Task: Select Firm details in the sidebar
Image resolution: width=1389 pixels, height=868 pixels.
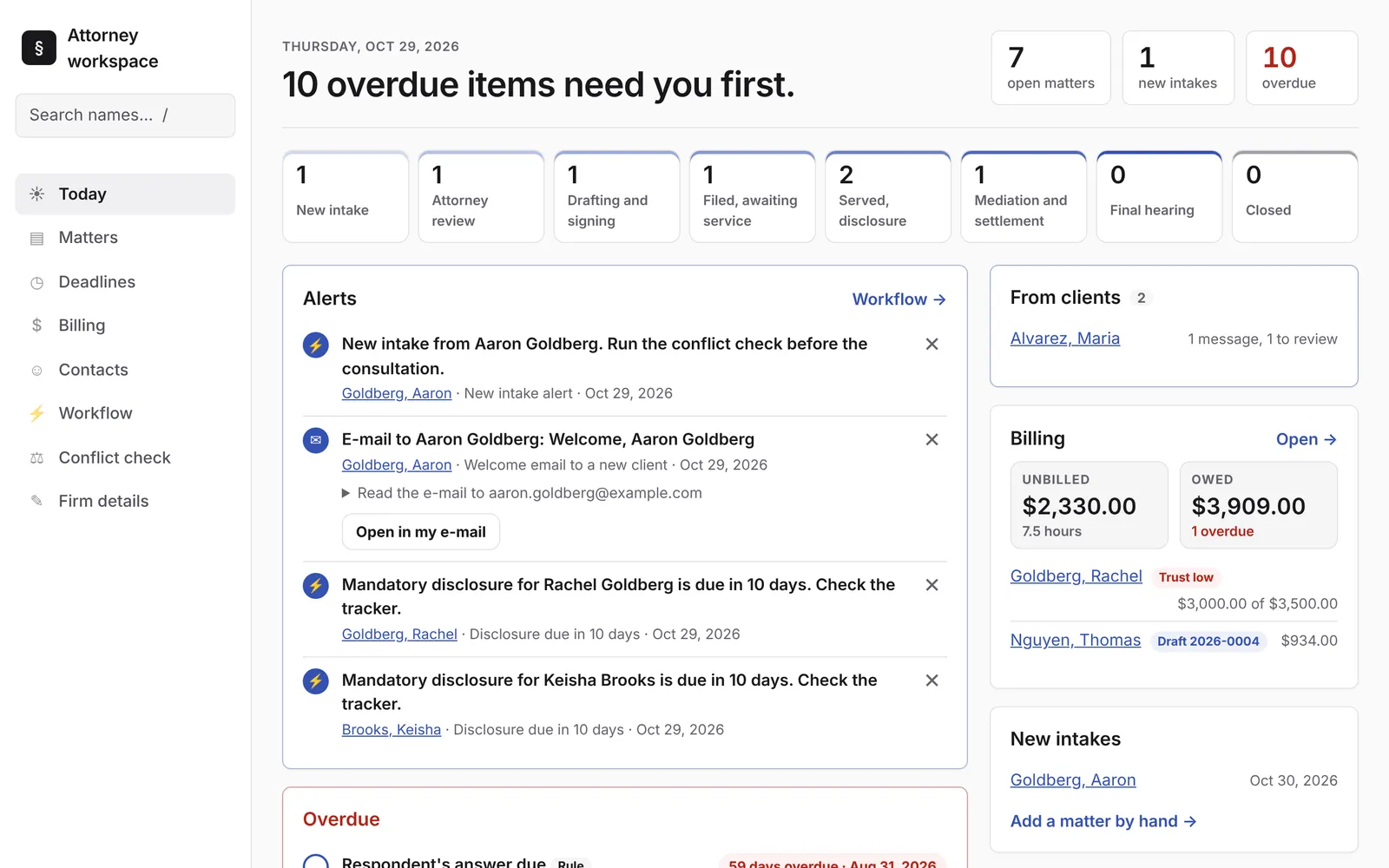Action: click(125, 501)
